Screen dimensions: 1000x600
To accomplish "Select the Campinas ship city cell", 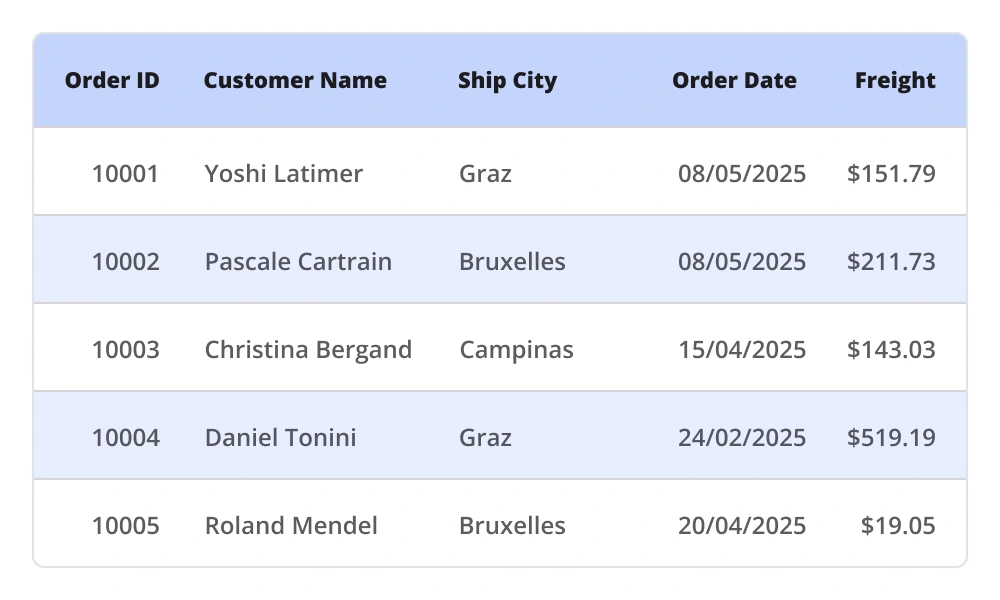I will coord(516,350).
